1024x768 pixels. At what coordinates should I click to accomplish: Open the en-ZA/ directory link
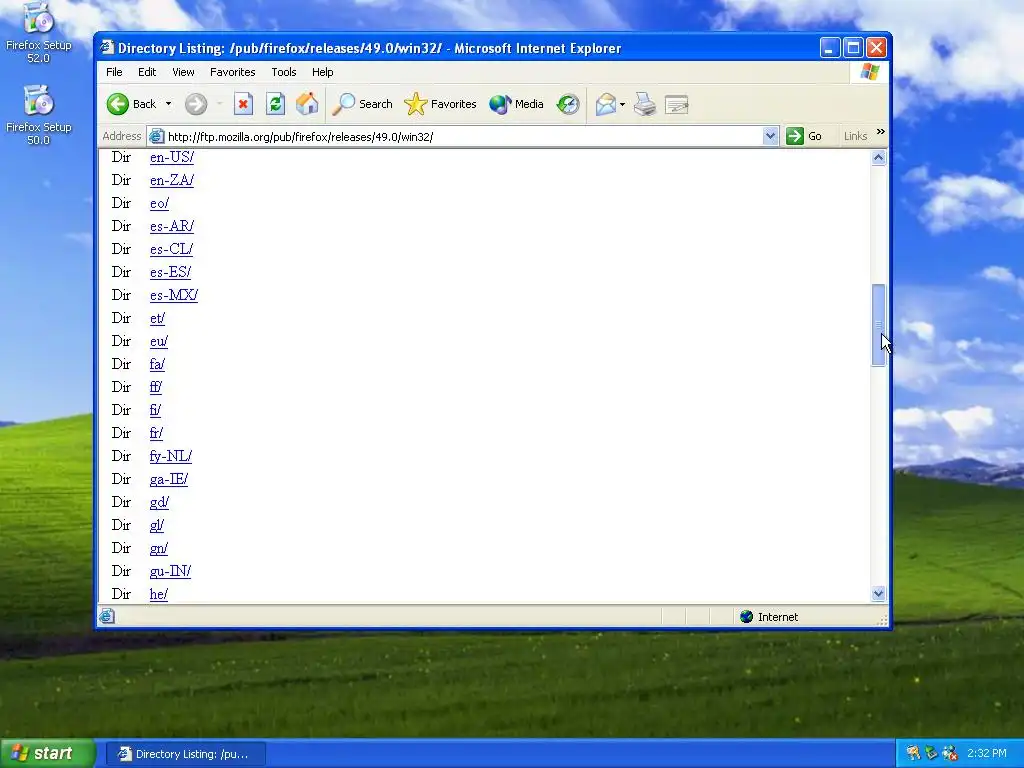point(172,180)
